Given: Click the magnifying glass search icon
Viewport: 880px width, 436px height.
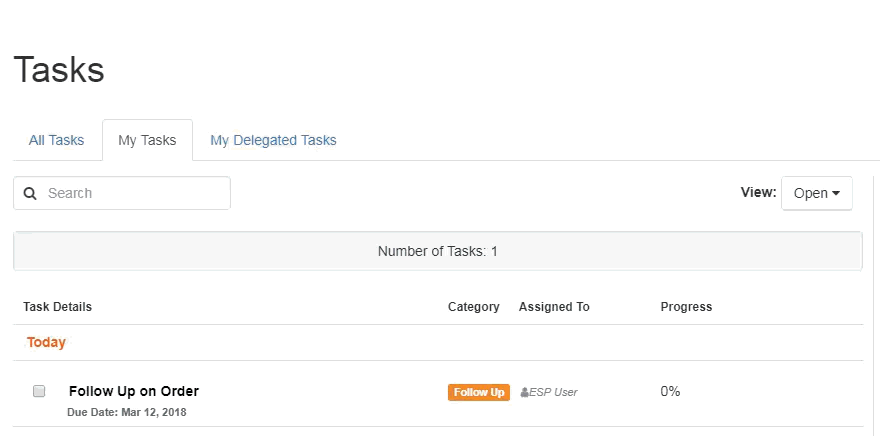Looking at the screenshot, I should (30, 194).
